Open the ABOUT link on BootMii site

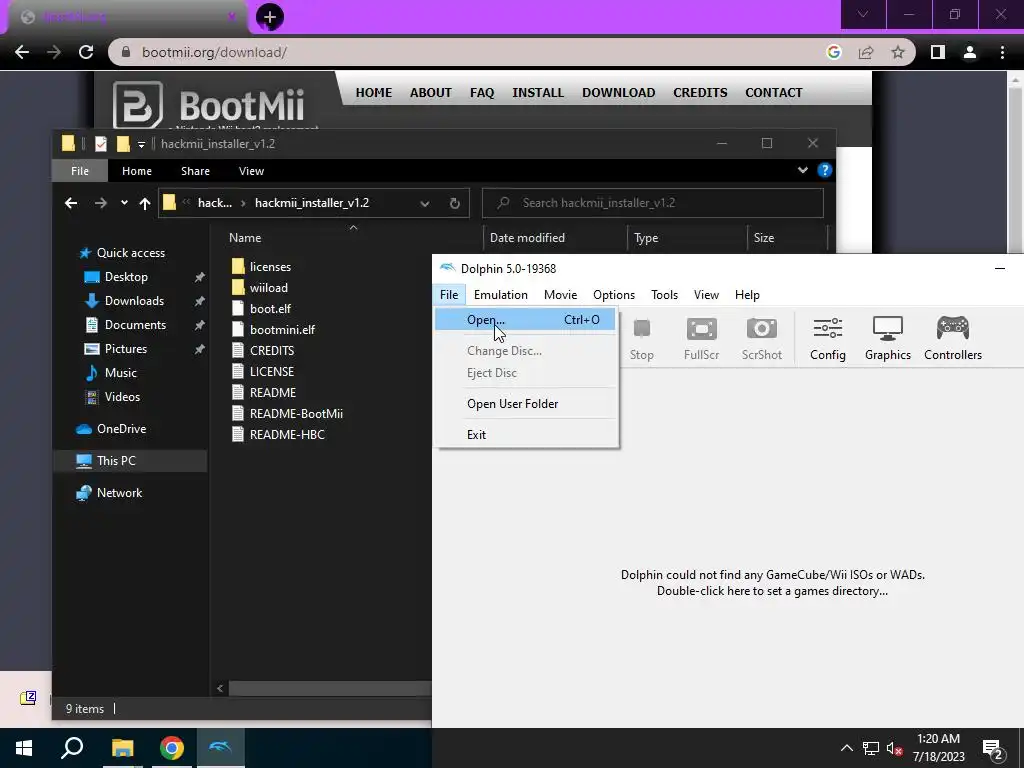coord(430,93)
